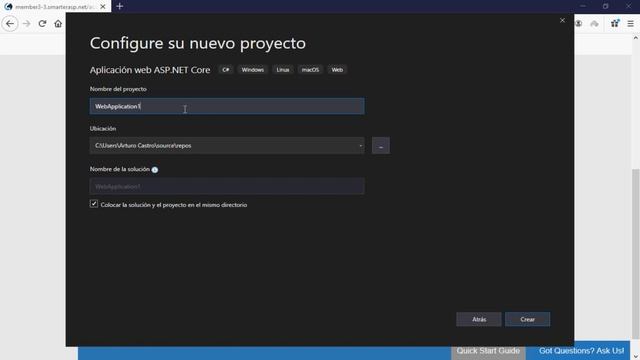Screen dimensions: 640x360
Task: Click the scrollbar down arrow
Action: point(636,356)
